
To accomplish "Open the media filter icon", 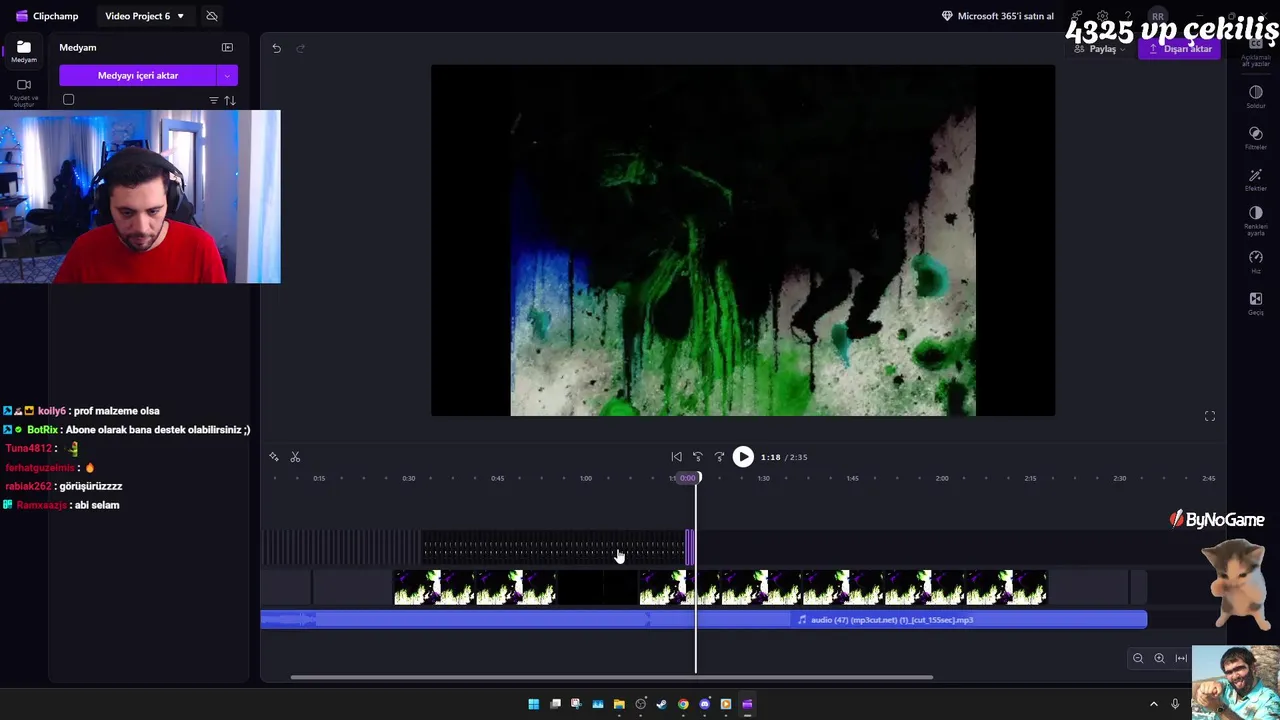I will pyautogui.click(x=213, y=100).
